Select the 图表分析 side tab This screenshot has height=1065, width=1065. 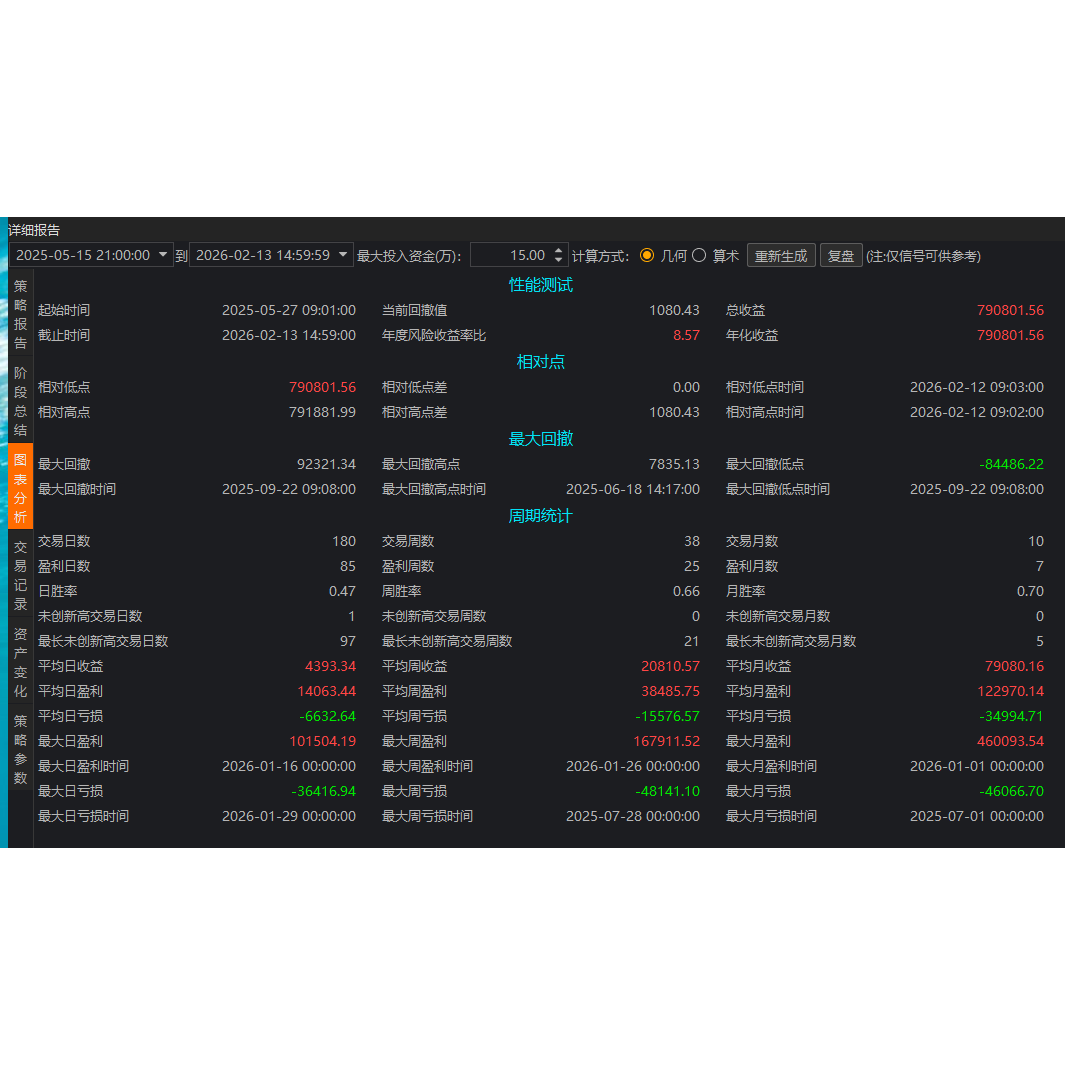click(x=20, y=487)
